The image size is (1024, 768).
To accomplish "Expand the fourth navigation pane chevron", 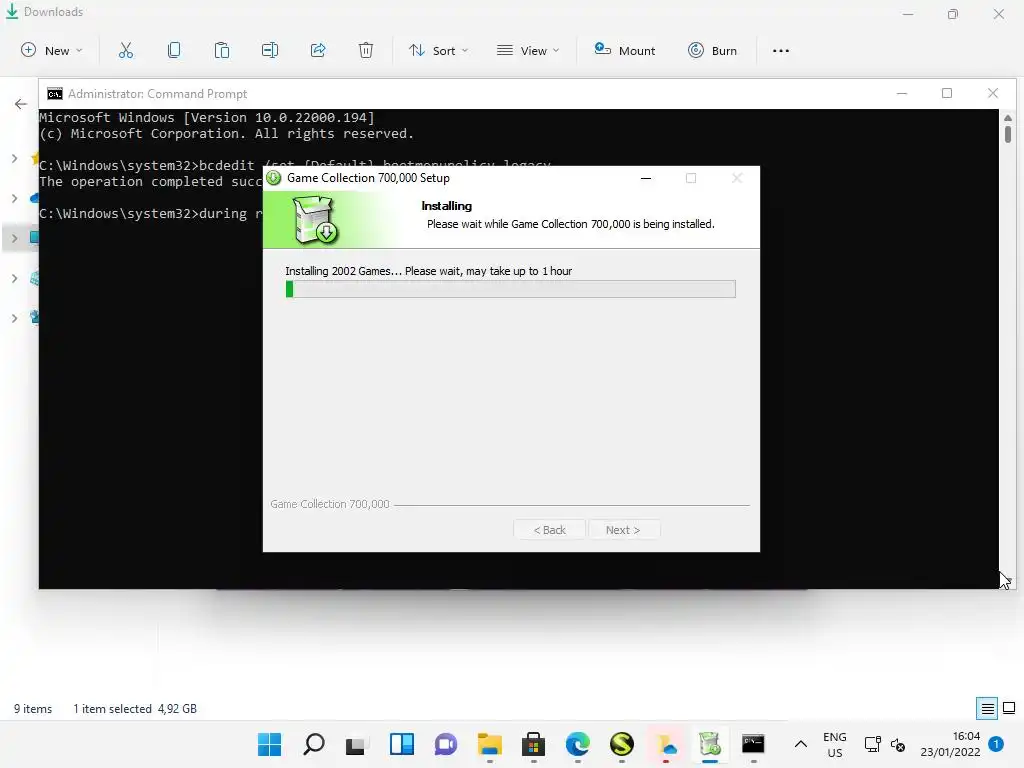I will coord(14,278).
